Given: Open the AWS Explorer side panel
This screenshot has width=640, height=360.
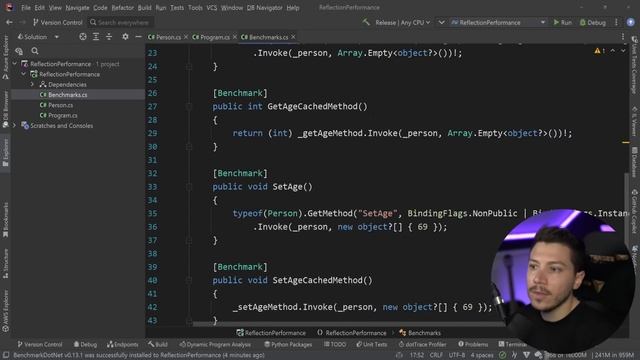Looking at the screenshot, I should 5,310.
